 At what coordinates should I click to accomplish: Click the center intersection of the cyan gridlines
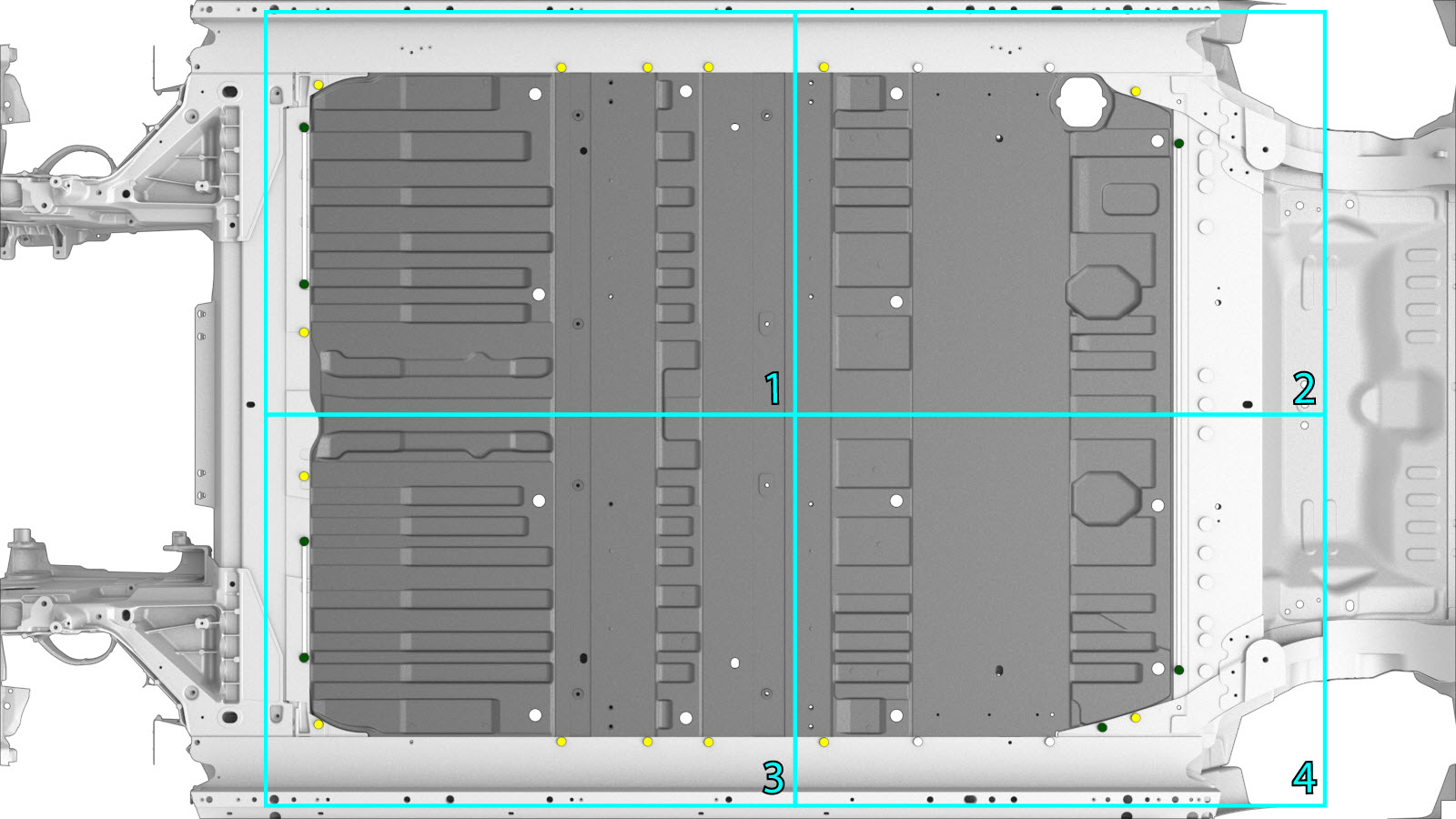point(795,415)
